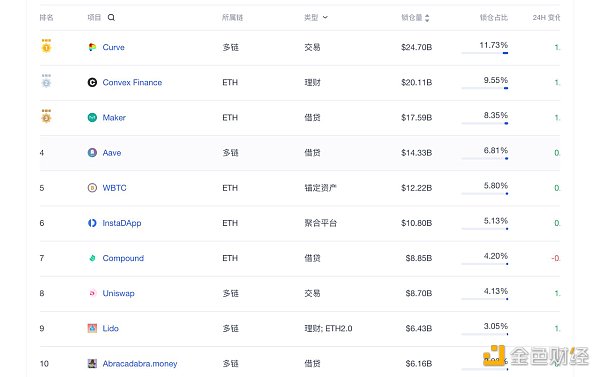Click the Compound logo icon
Viewport: 600px width, 377px height.
tap(92, 258)
